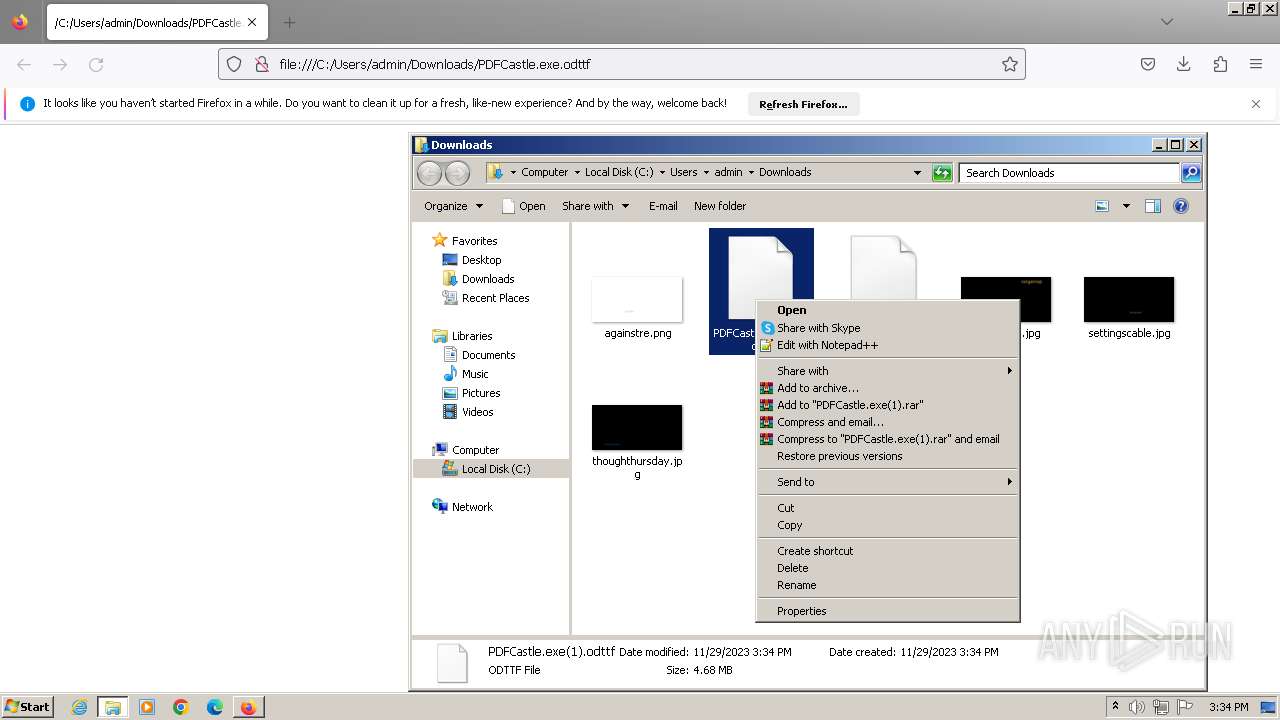Open a new Firefox tab with plus
Viewport: 1280px width, 720px height.
pos(289,22)
